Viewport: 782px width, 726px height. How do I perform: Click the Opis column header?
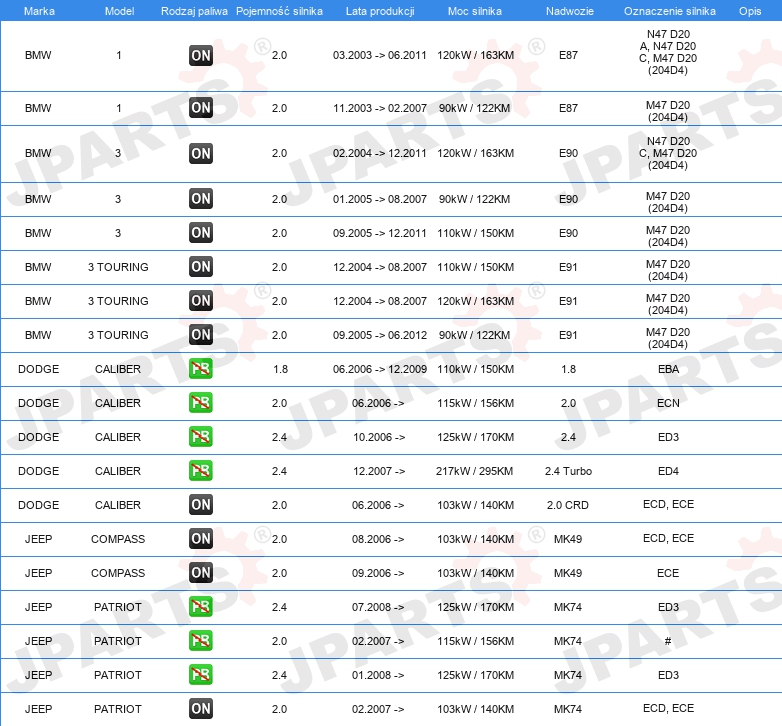click(750, 11)
